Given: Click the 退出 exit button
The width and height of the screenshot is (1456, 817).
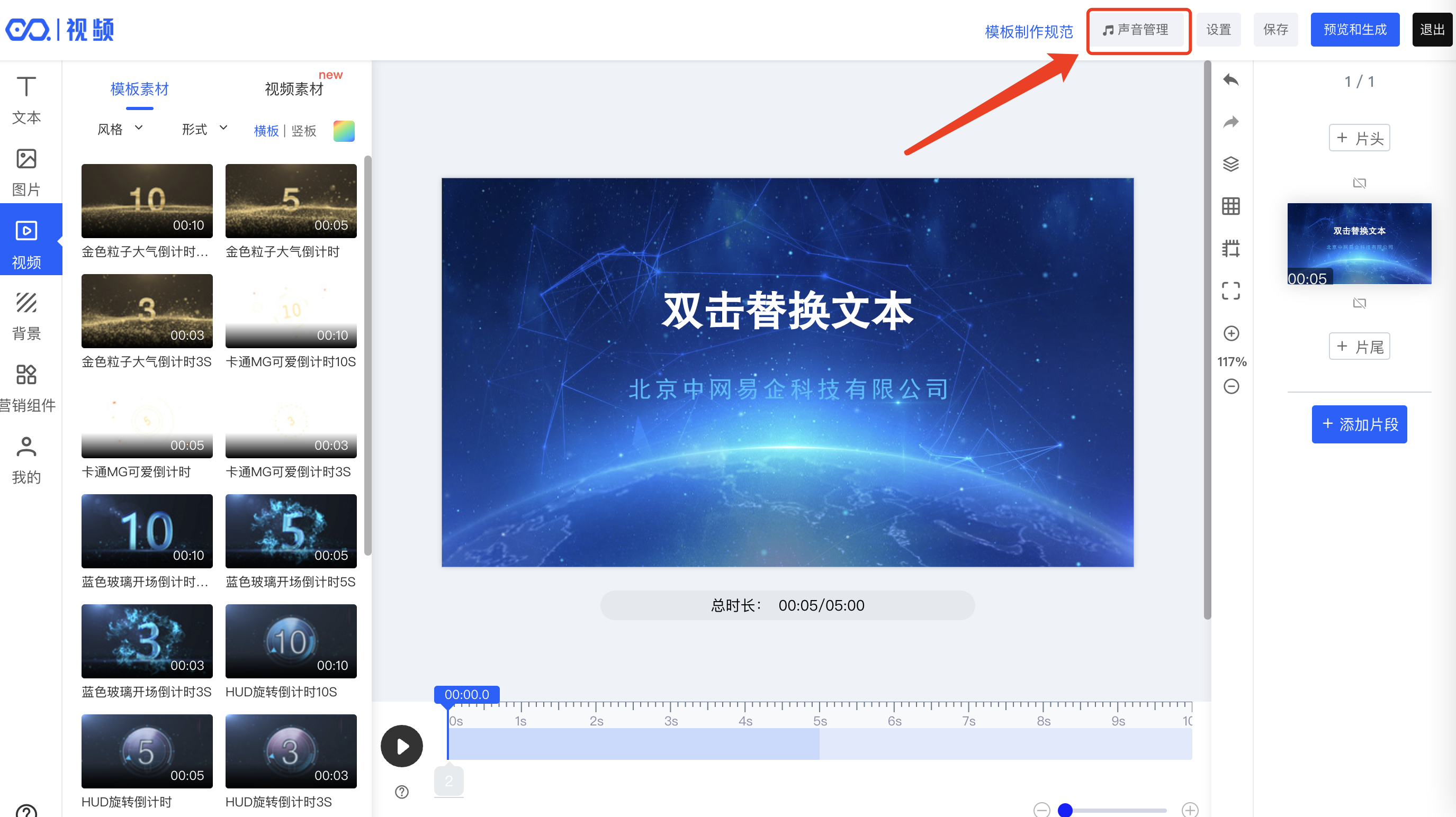Looking at the screenshot, I should pos(1432,30).
